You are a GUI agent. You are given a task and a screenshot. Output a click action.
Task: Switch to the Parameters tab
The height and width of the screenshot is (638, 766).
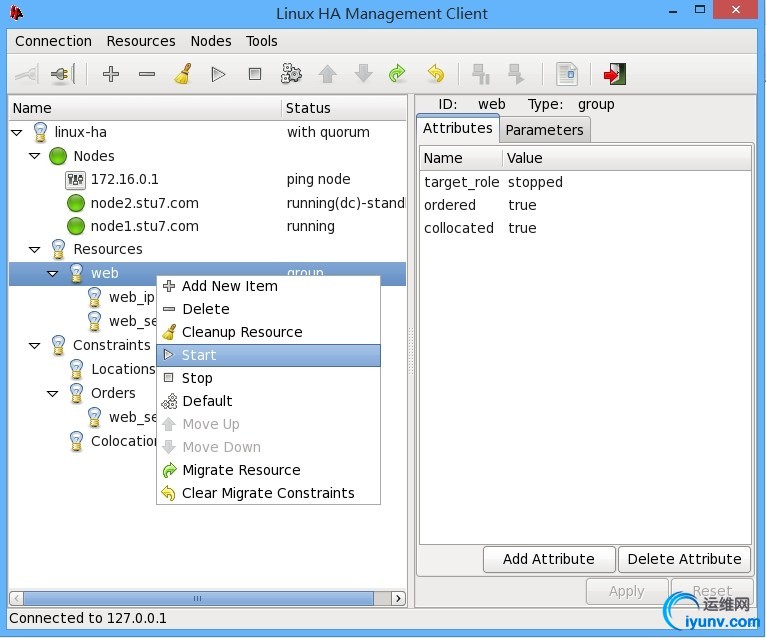coord(544,130)
